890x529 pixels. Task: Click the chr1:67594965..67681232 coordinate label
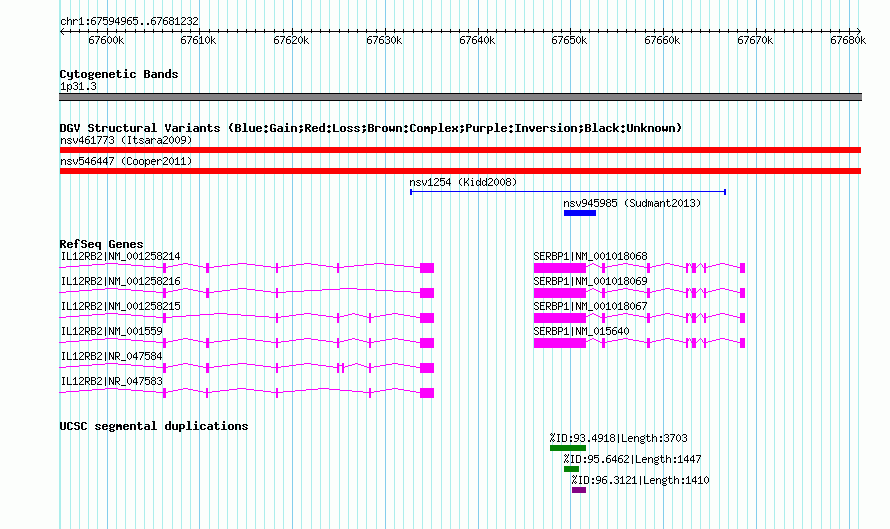click(129, 21)
